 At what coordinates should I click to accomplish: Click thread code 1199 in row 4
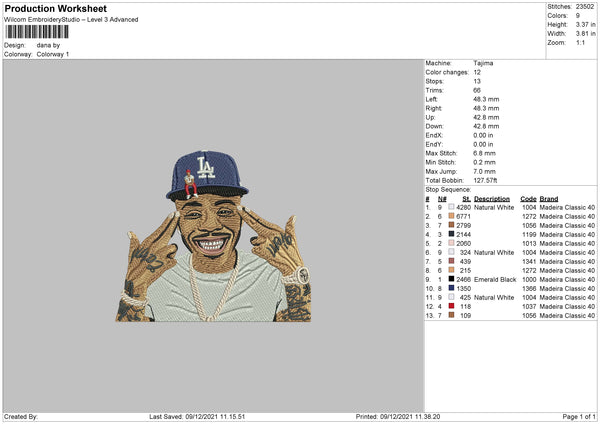529,235
